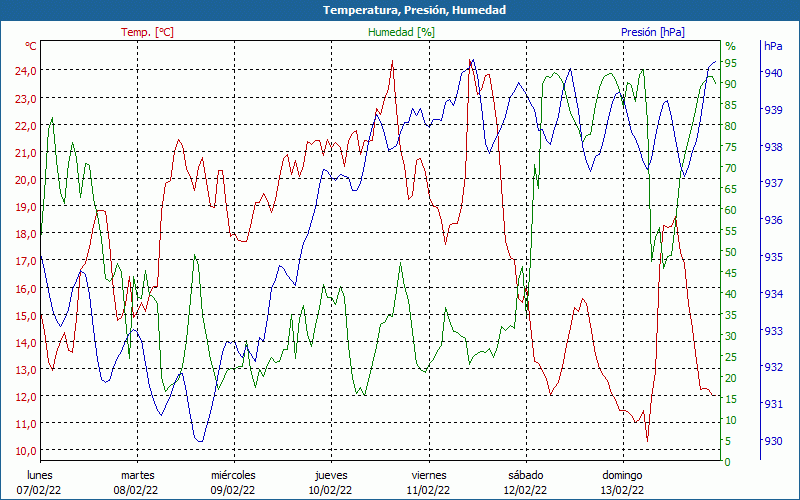Click the 930 pressure axis value

773,441
